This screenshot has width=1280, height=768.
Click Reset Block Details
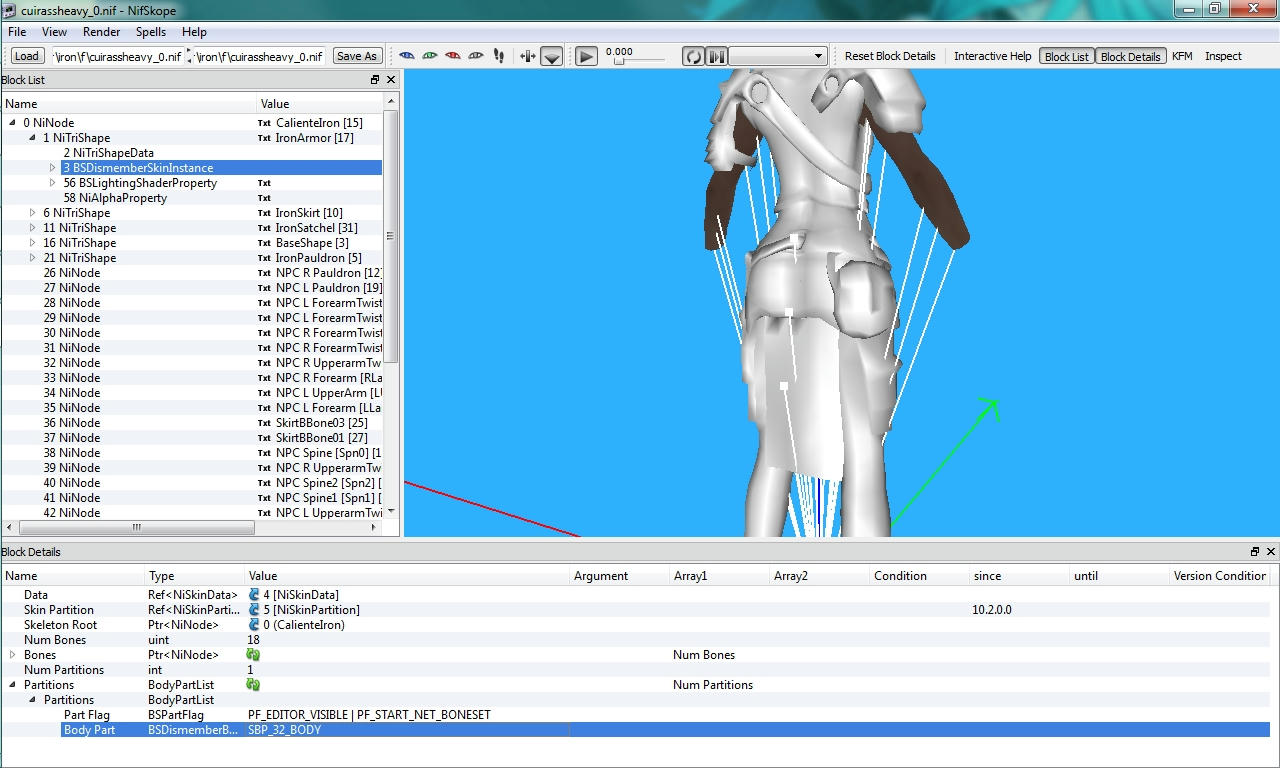pyautogui.click(x=890, y=56)
